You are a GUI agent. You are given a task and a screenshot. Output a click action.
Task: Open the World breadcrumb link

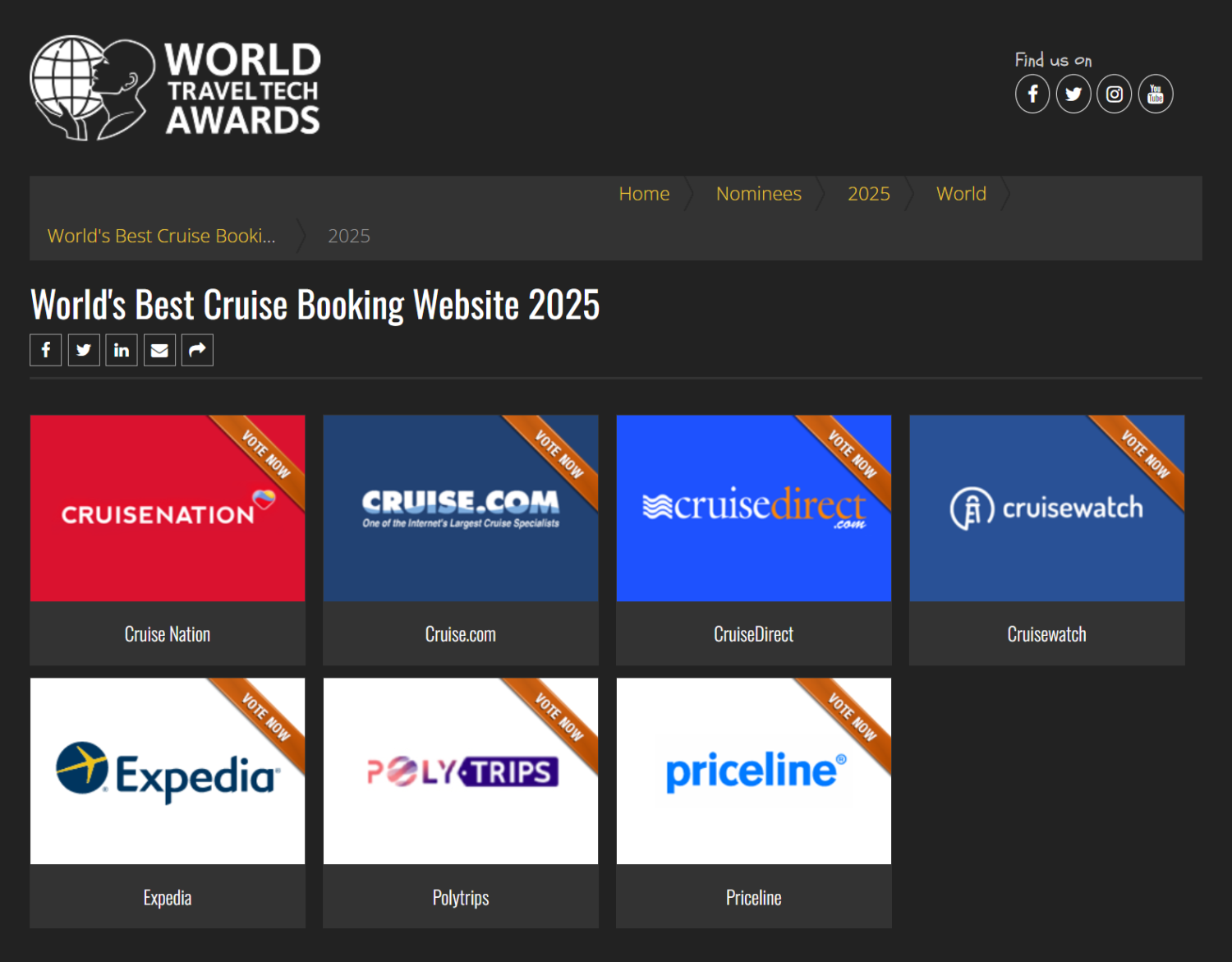[x=961, y=194]
